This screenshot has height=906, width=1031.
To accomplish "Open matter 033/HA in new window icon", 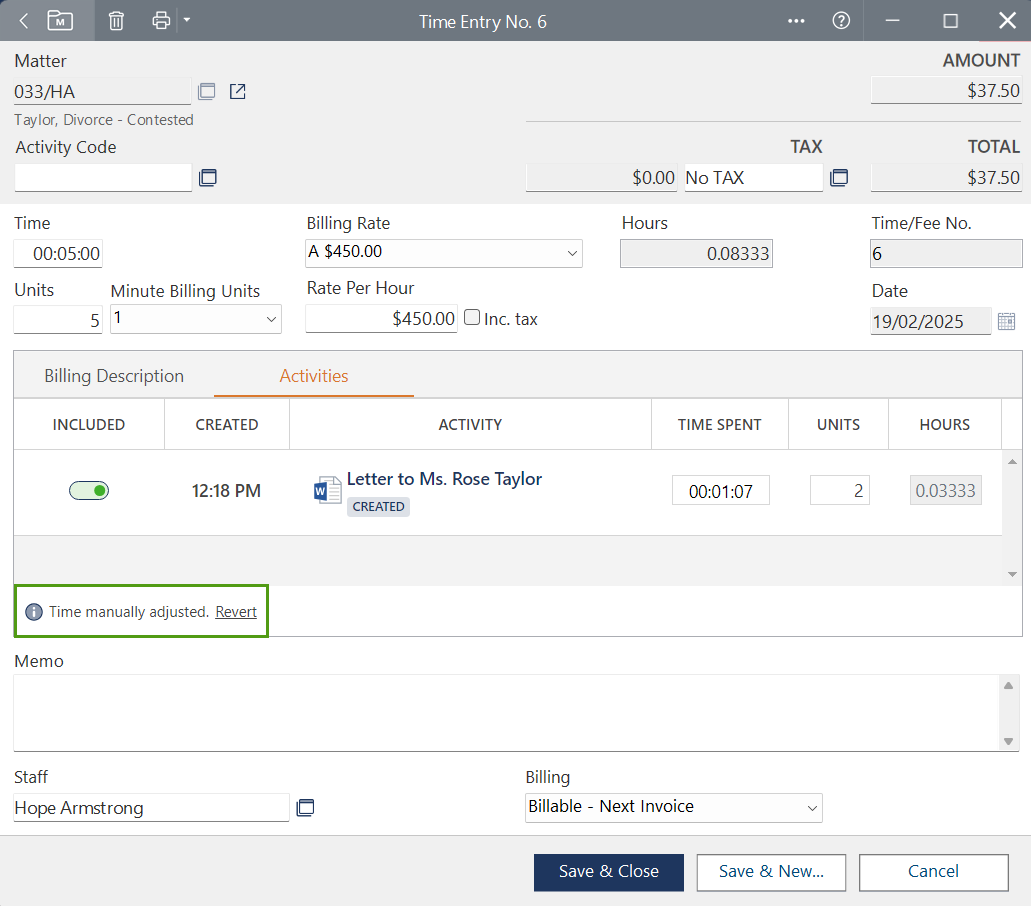I will [x=237, y=92].
